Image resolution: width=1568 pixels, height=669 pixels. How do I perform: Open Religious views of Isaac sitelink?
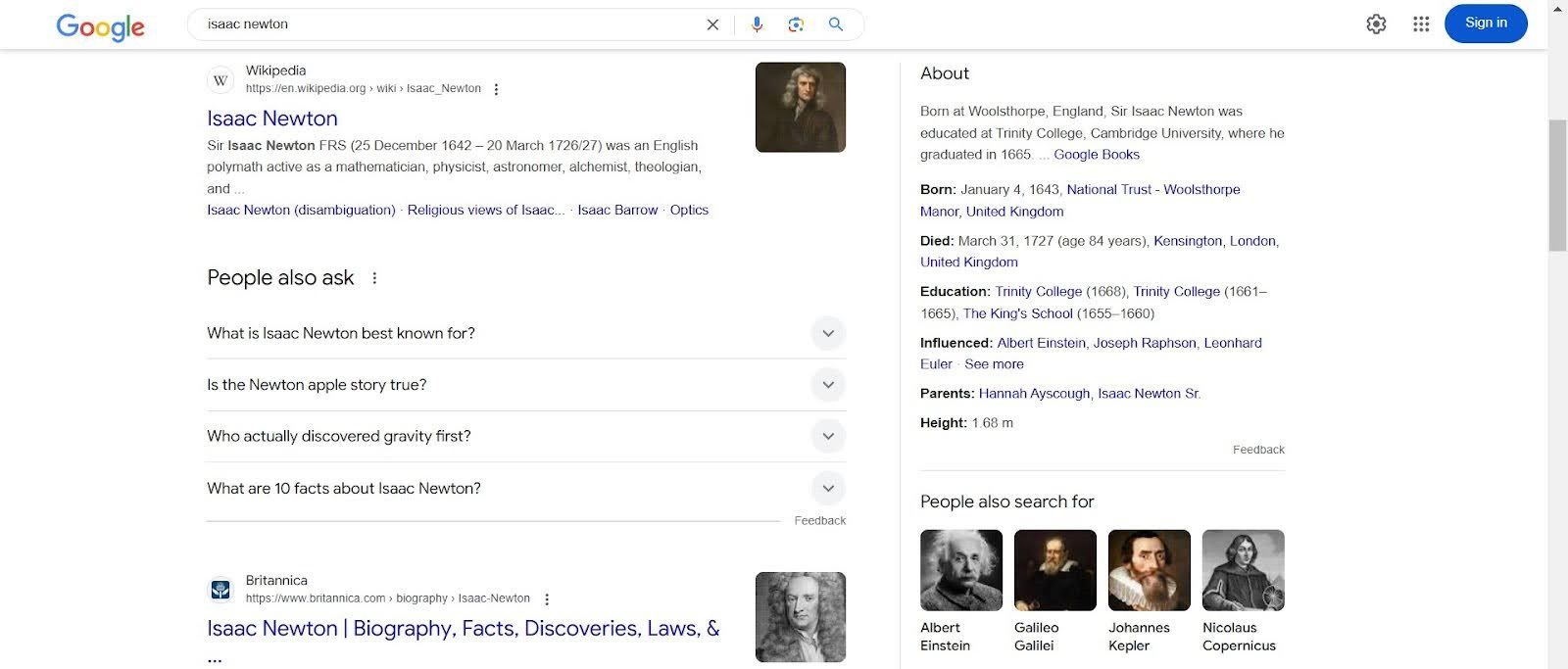coord(486,210)
